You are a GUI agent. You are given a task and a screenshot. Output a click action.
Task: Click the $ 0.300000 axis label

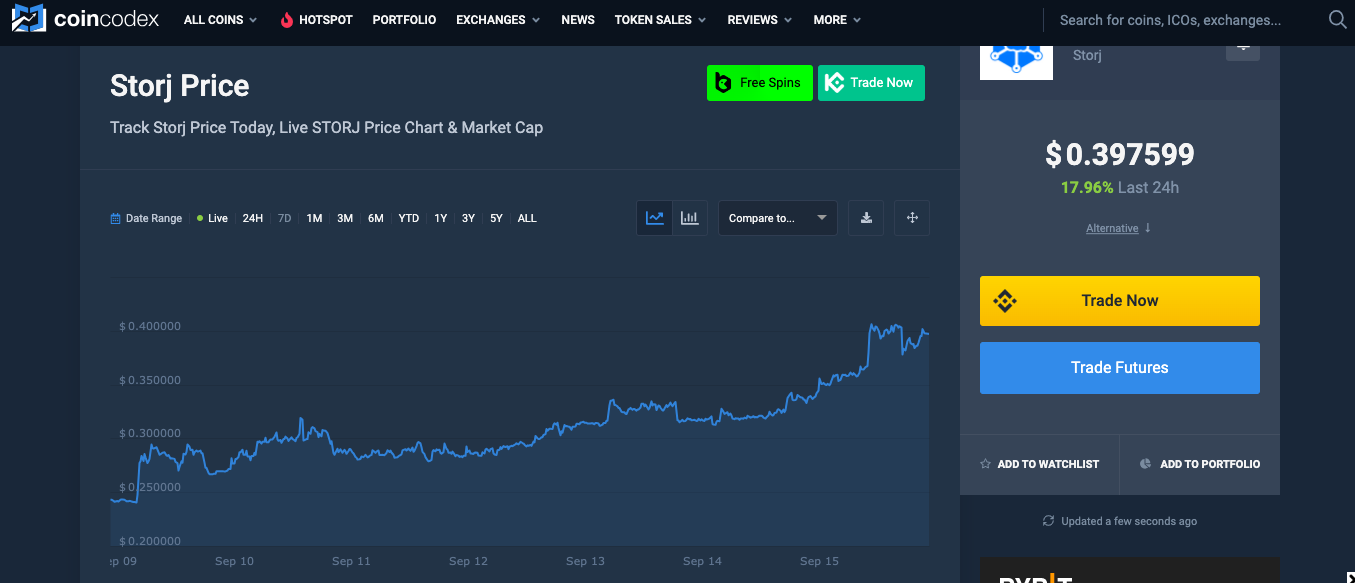point(150,433)
